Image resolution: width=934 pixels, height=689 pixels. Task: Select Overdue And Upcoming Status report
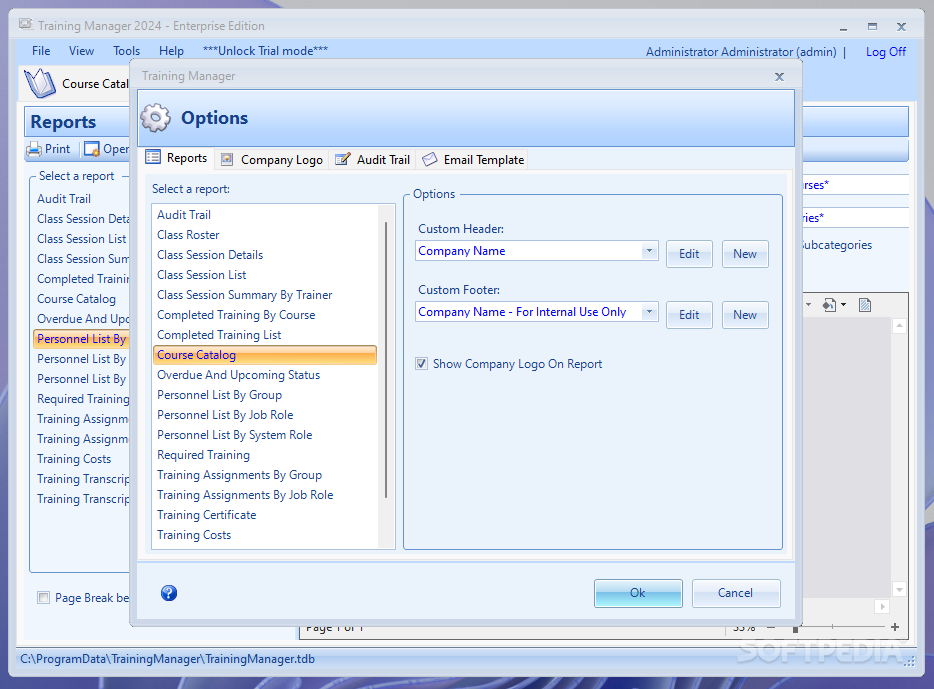264,375
